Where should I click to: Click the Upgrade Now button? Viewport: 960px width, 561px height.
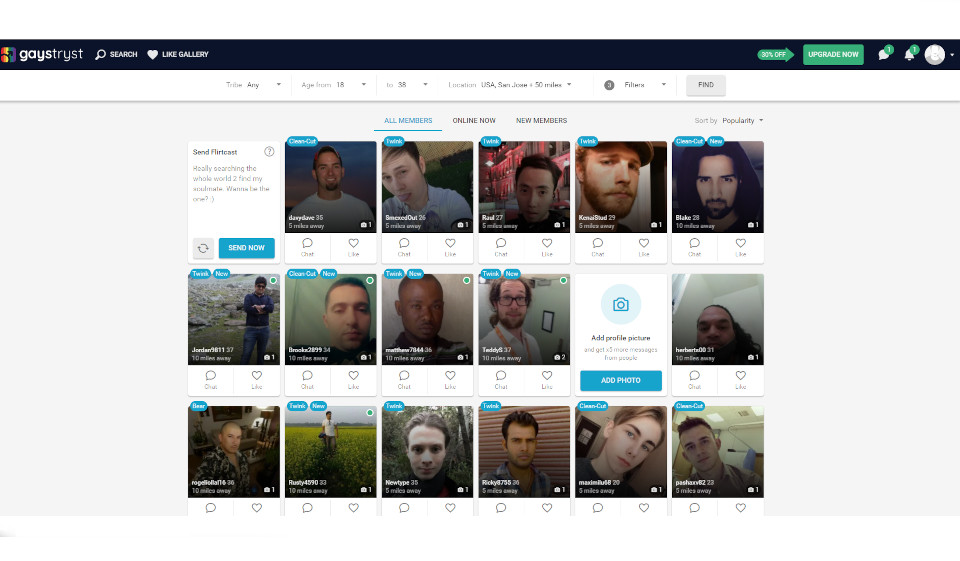point(833,54)
